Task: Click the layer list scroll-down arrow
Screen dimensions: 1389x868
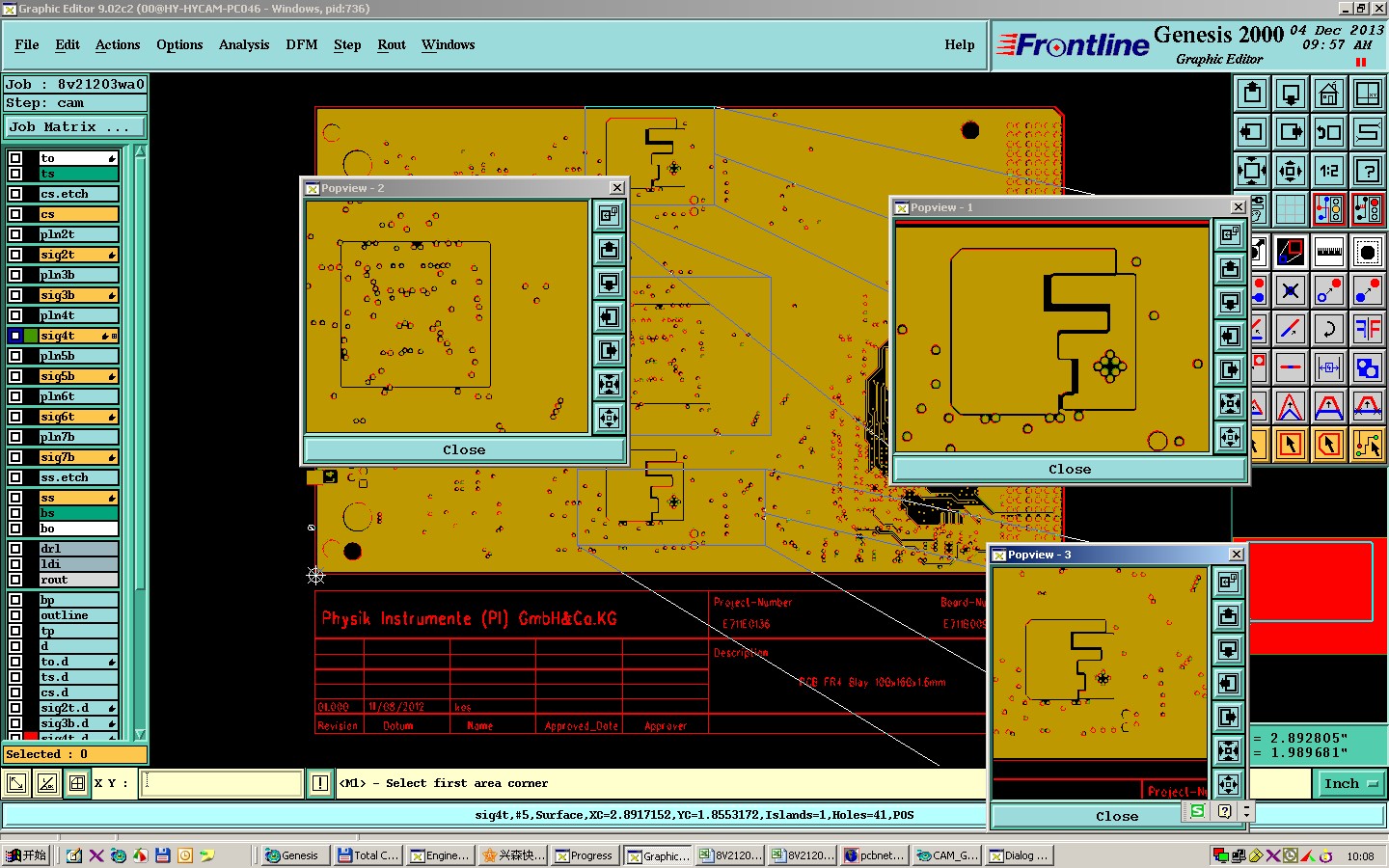Action: point(140,734)
